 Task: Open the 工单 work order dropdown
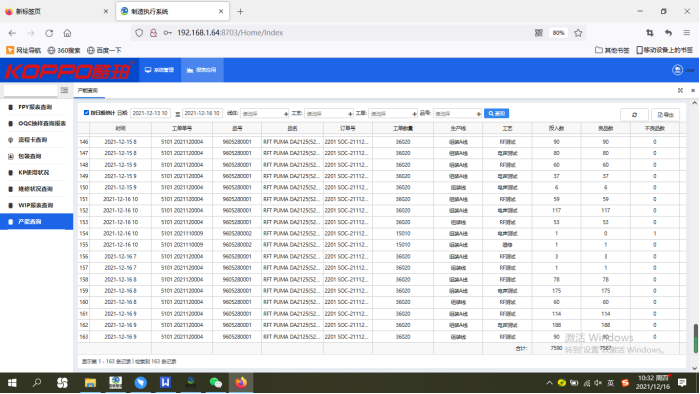tap(393, 114)
